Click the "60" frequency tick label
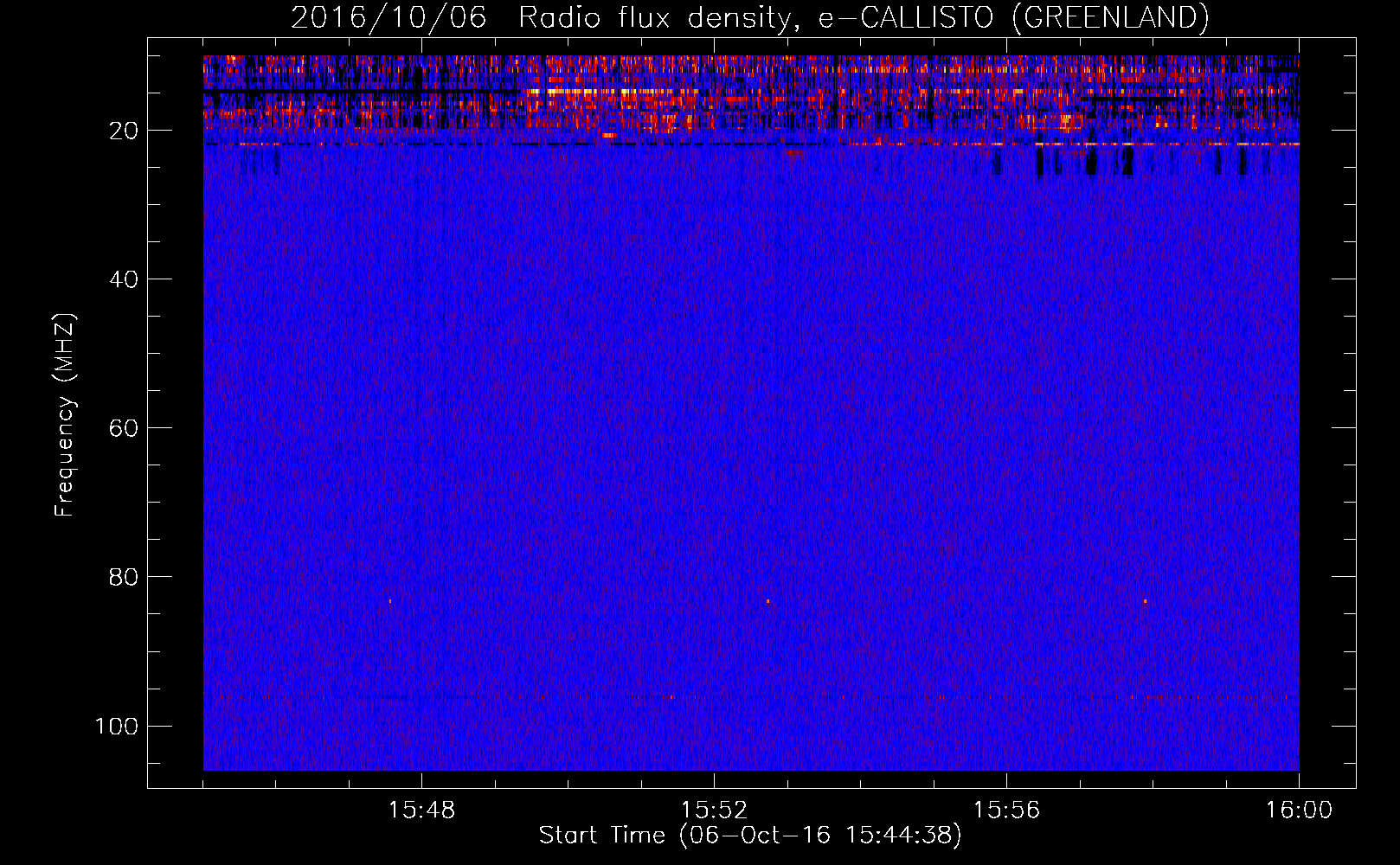 [x=124, y=428]
